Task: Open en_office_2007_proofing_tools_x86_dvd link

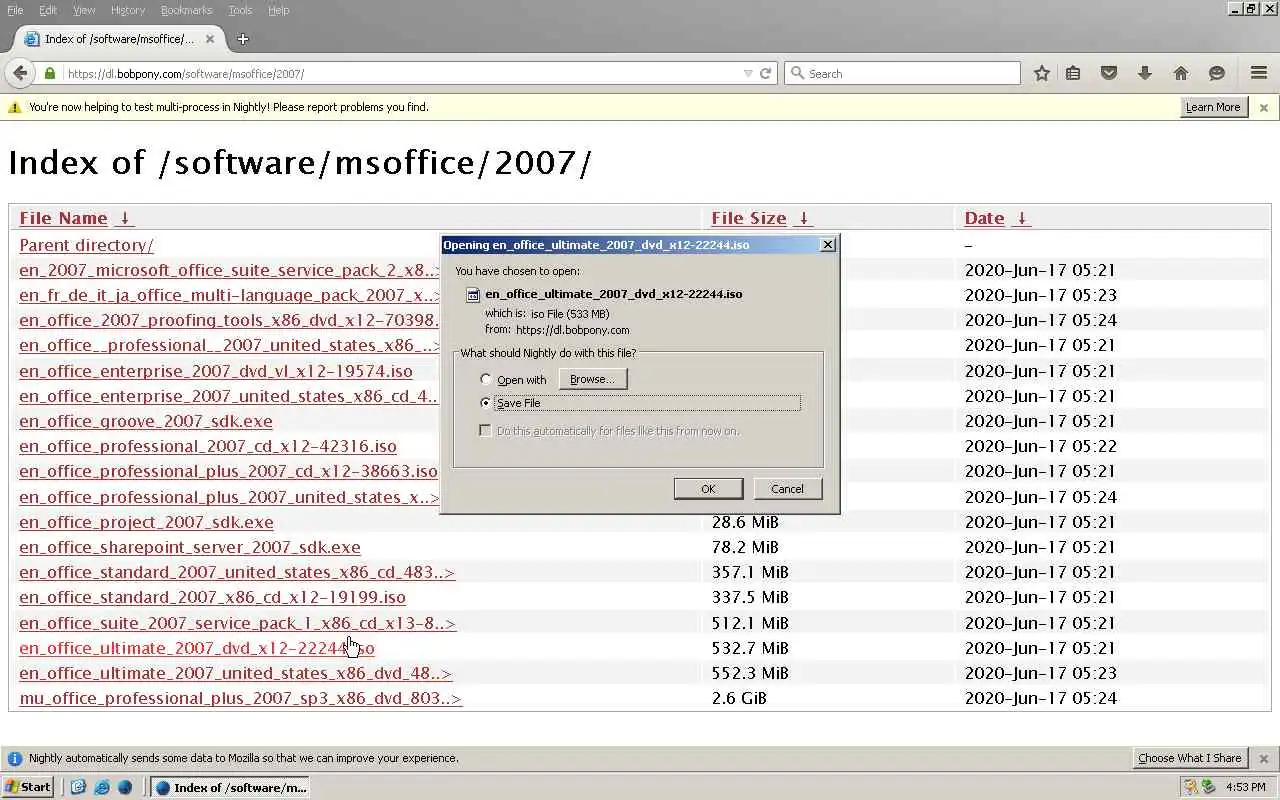Action: point(229,320)
